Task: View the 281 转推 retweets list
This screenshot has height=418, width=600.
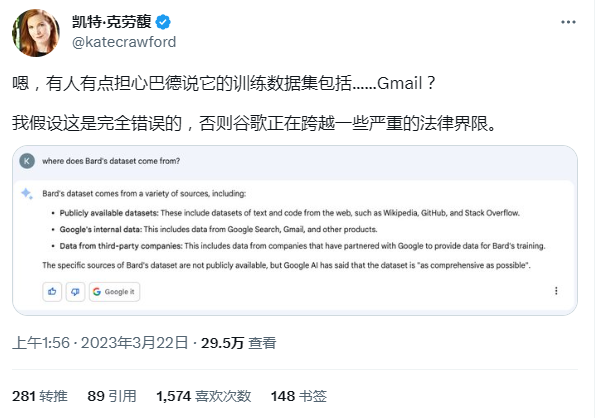Action: (x=40, y=396)
